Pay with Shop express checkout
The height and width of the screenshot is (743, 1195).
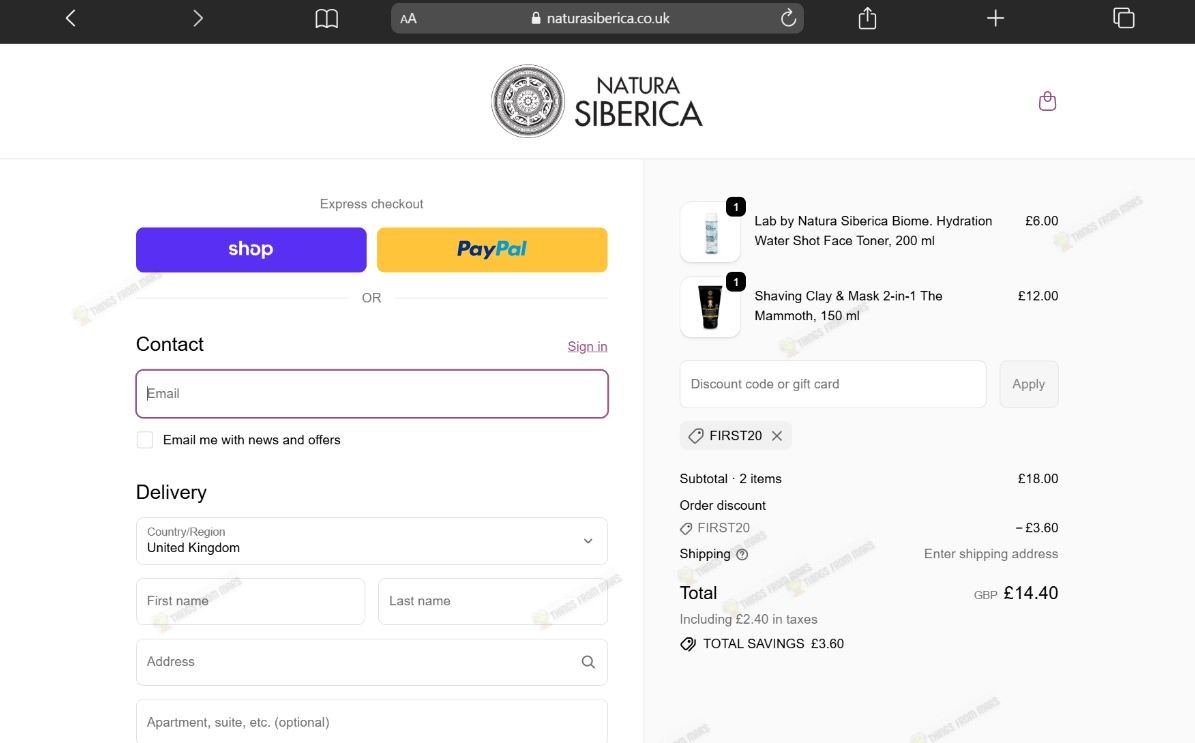251,249
